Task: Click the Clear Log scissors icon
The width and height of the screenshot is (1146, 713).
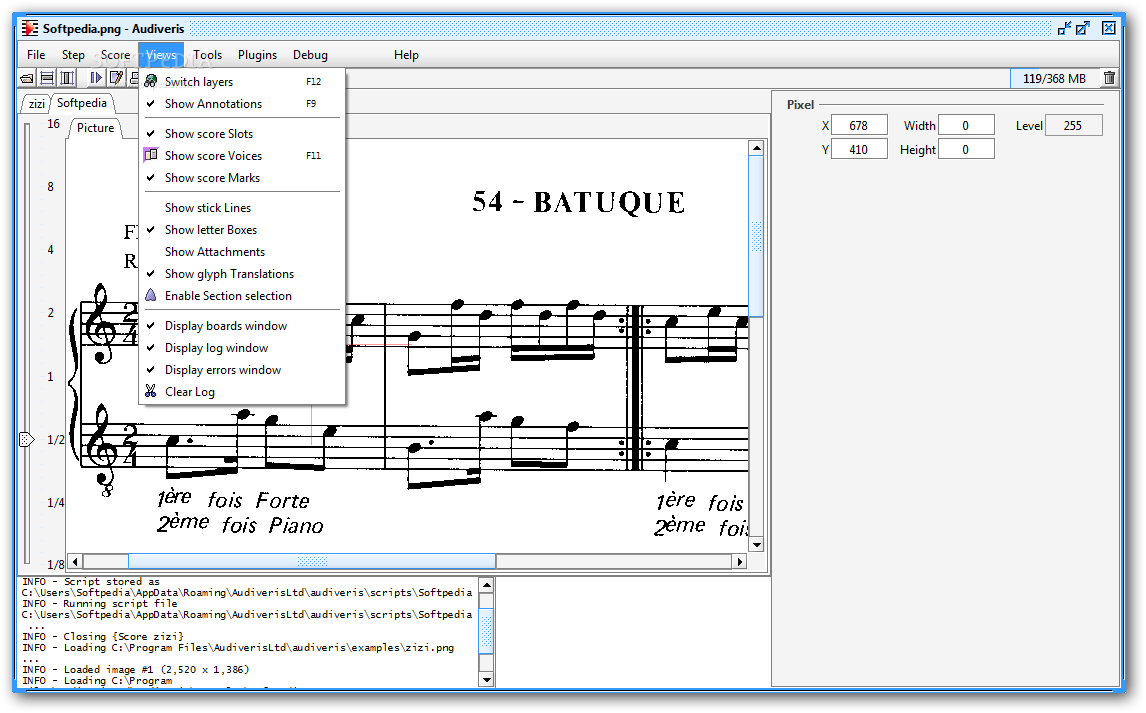Action: click(151, 391)
